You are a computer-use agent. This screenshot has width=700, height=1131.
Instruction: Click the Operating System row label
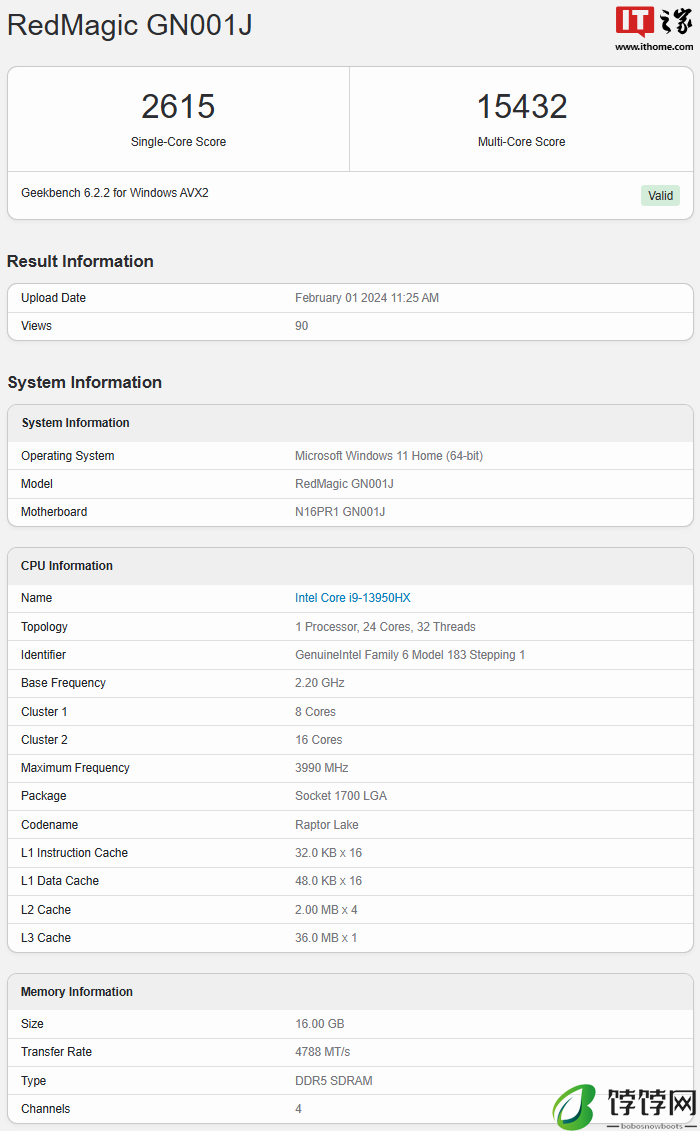coord(68,456)
